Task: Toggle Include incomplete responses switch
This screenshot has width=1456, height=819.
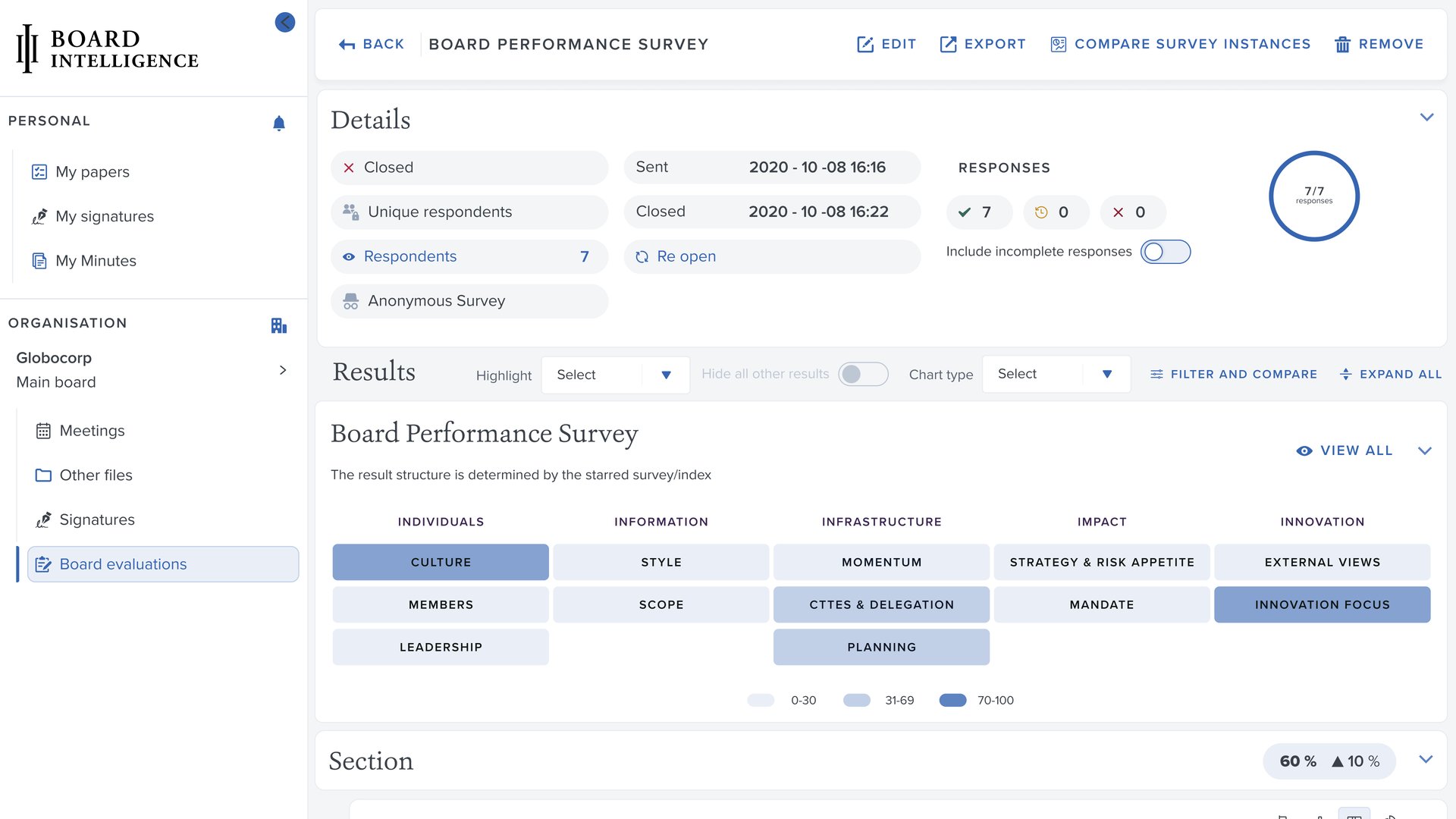Action: (1165, 252)
